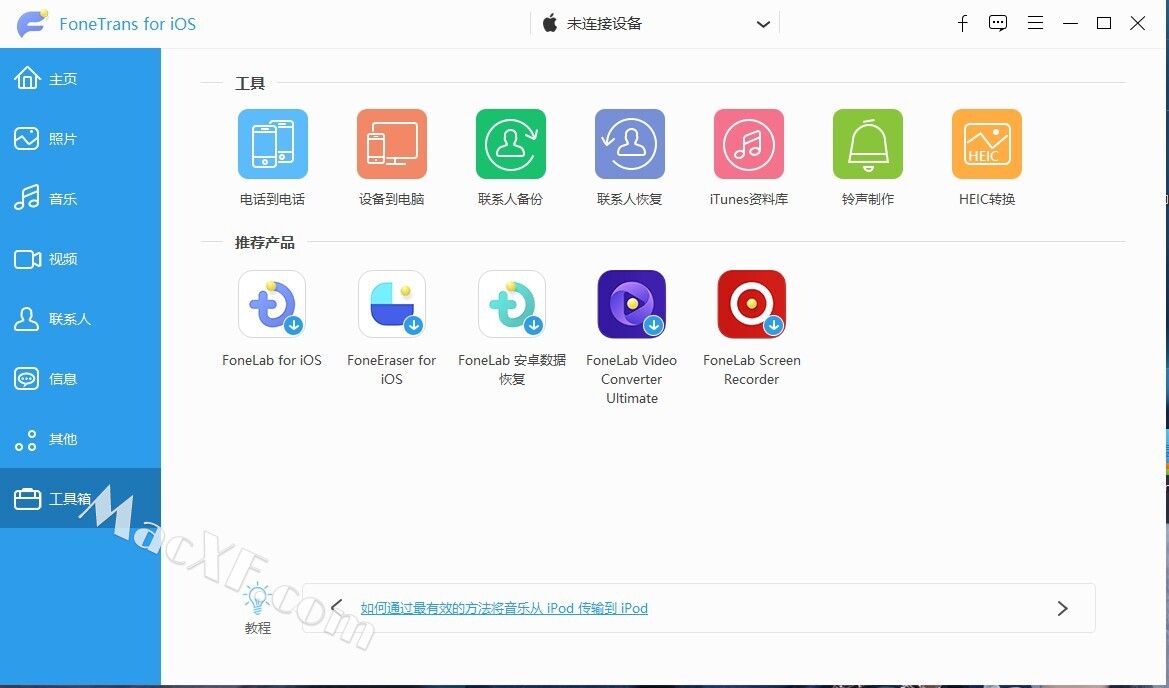The image size is (1169, 688).
Task: Select the 工具箱 toolbox section
Action: 81,498
